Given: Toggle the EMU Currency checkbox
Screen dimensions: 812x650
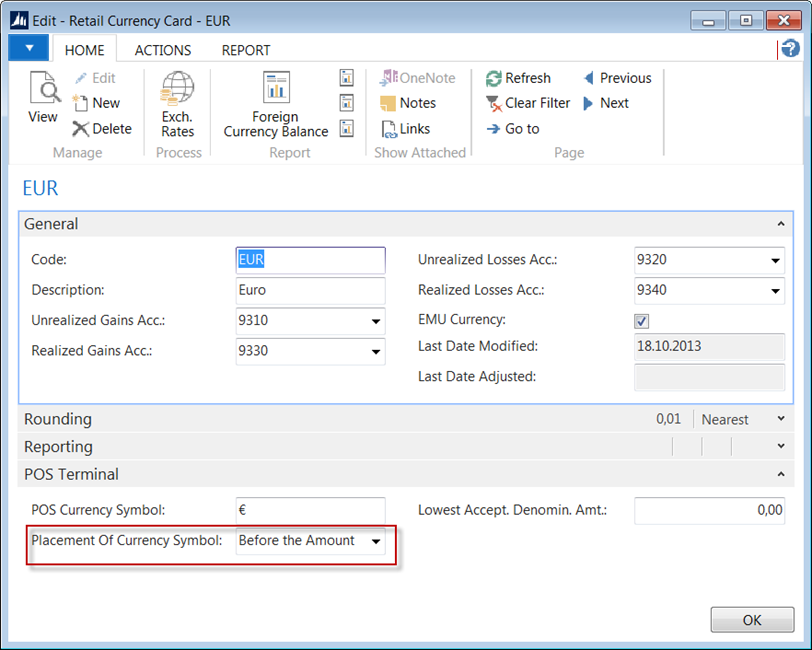Looking at the screenshot, I should [642, 321].
